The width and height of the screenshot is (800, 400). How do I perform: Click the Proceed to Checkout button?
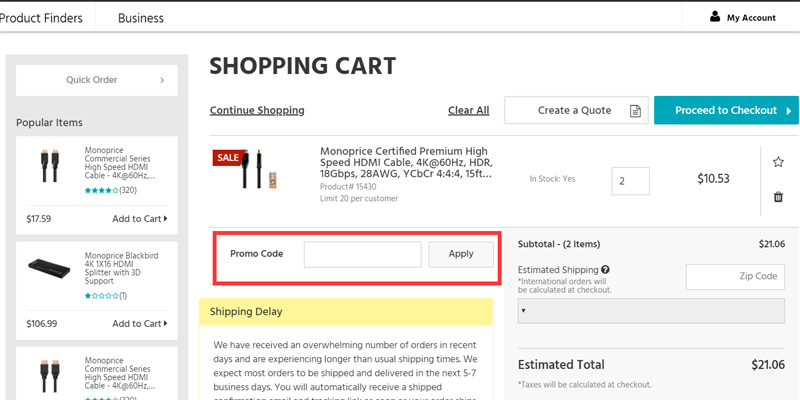point(726,110)
